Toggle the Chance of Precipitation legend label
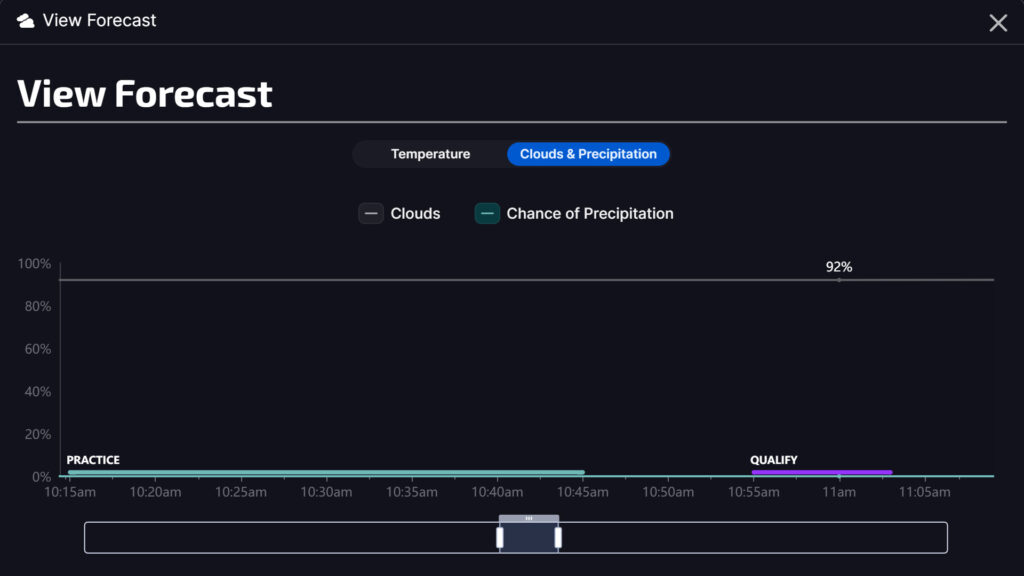 (x=590, y=213)
